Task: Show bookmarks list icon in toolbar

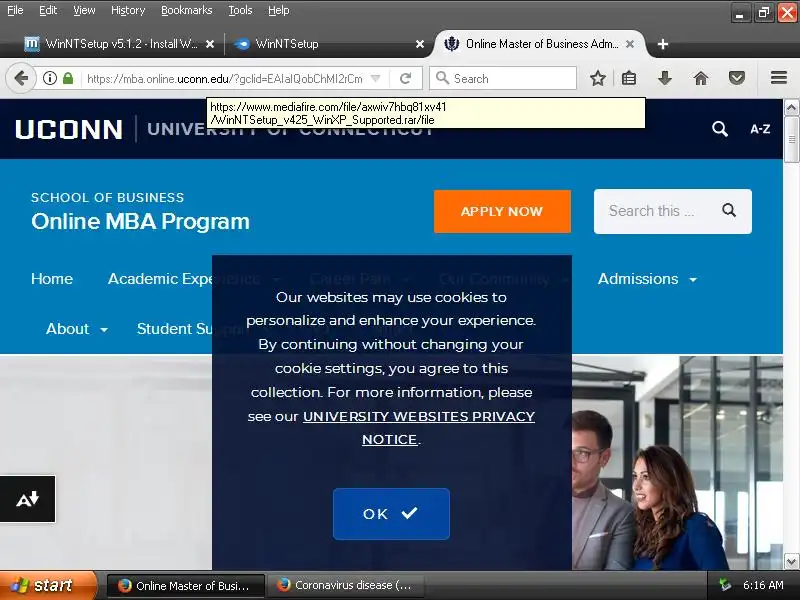Action: (x=629, y=78)
